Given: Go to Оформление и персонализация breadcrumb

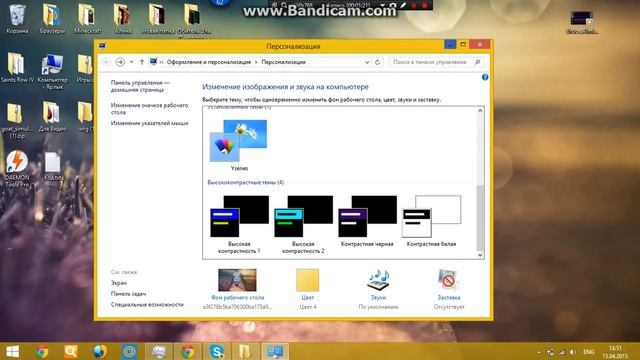Looking at the screenshot, I should [x=209, y=62].
